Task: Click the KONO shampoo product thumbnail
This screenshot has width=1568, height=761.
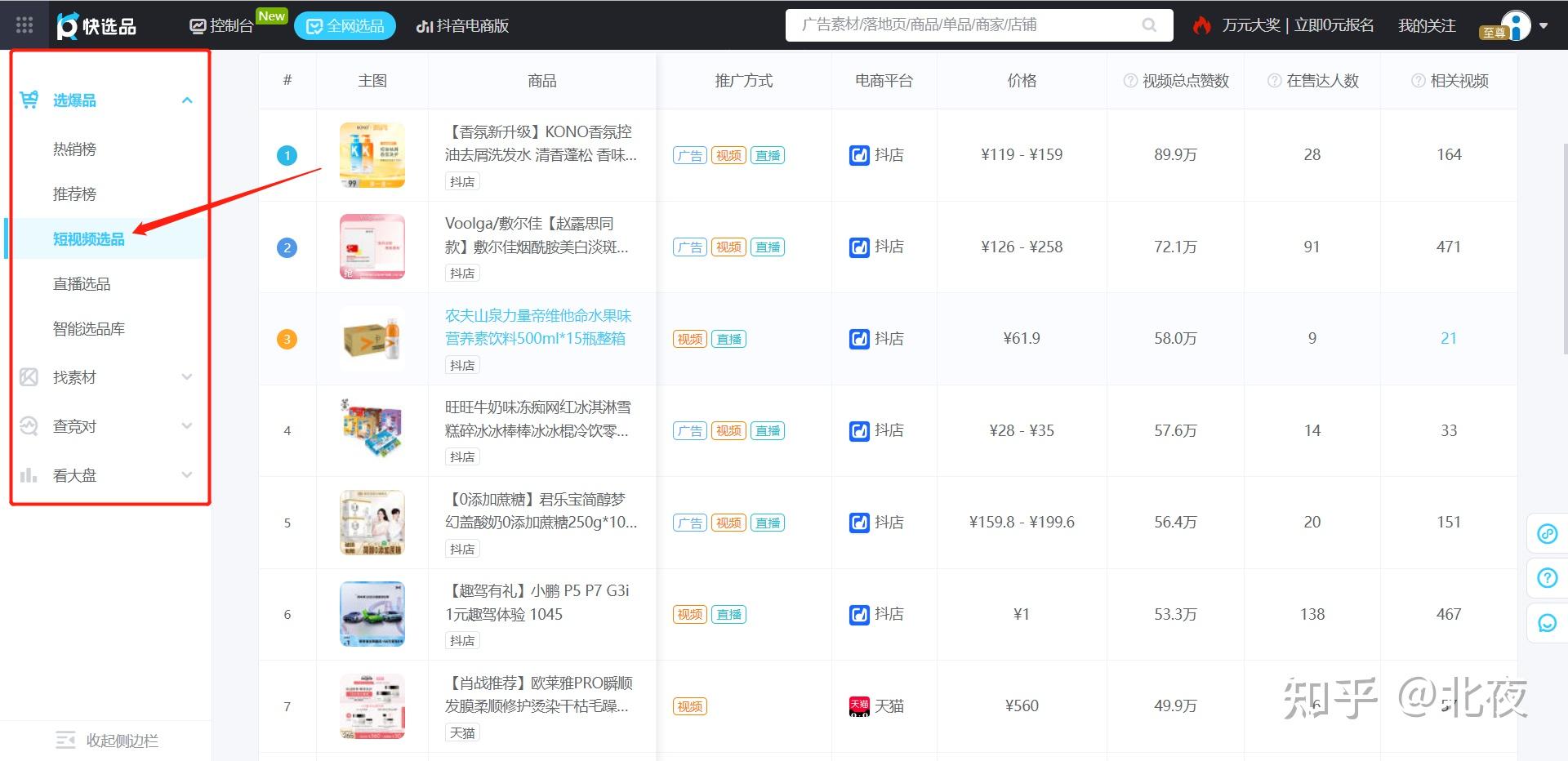Action: click(372, 155)
